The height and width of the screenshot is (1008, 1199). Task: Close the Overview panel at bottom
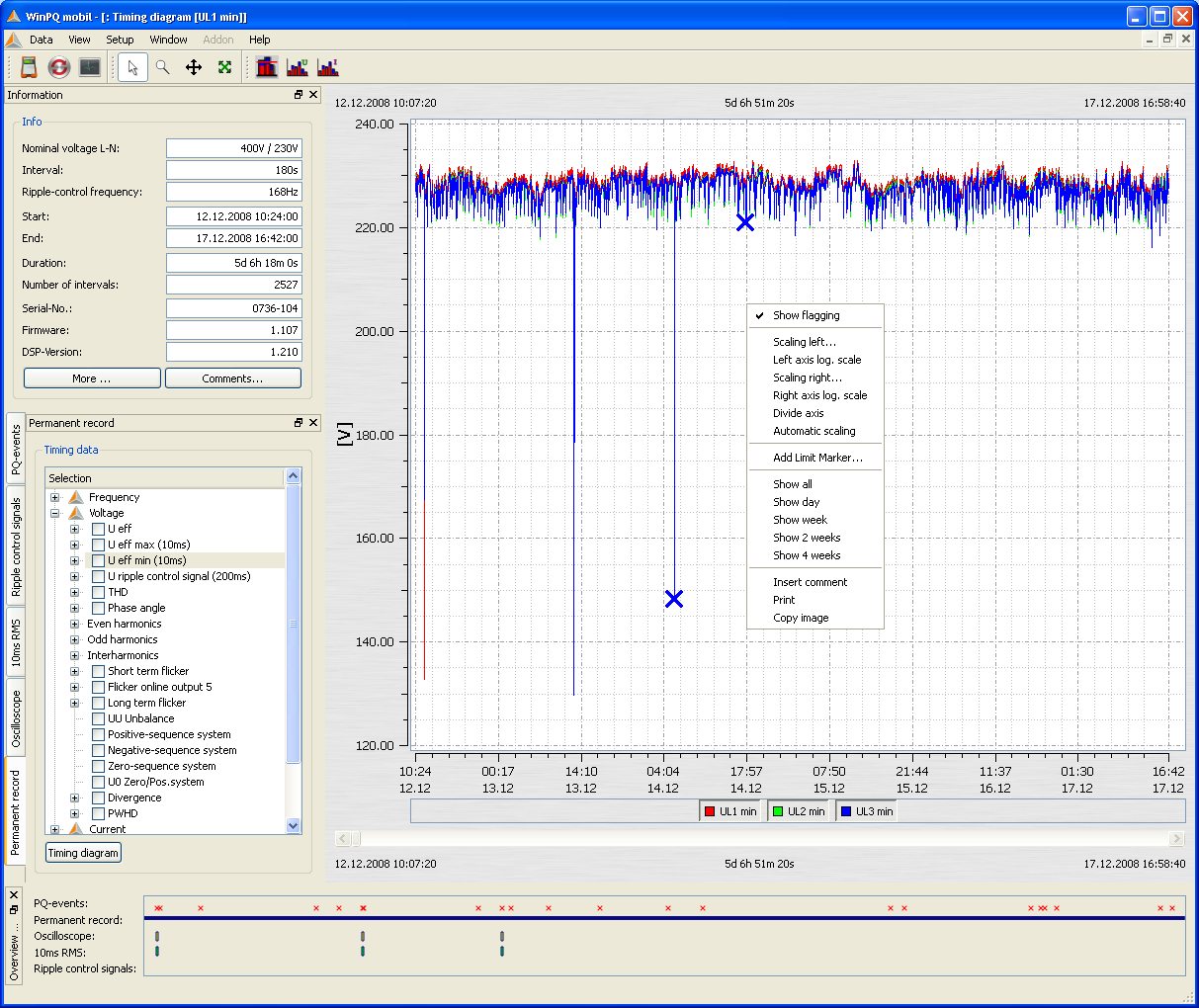[14, 894]
